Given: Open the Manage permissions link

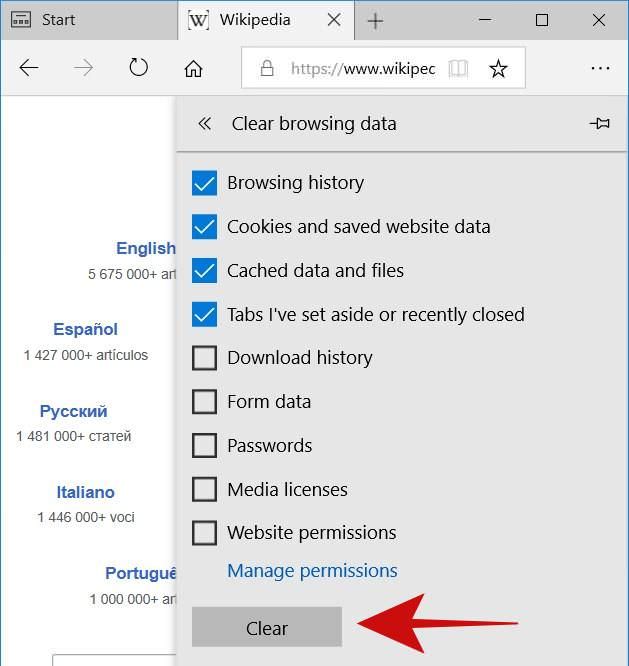Looking at the screenshot, I should point(312,571).
